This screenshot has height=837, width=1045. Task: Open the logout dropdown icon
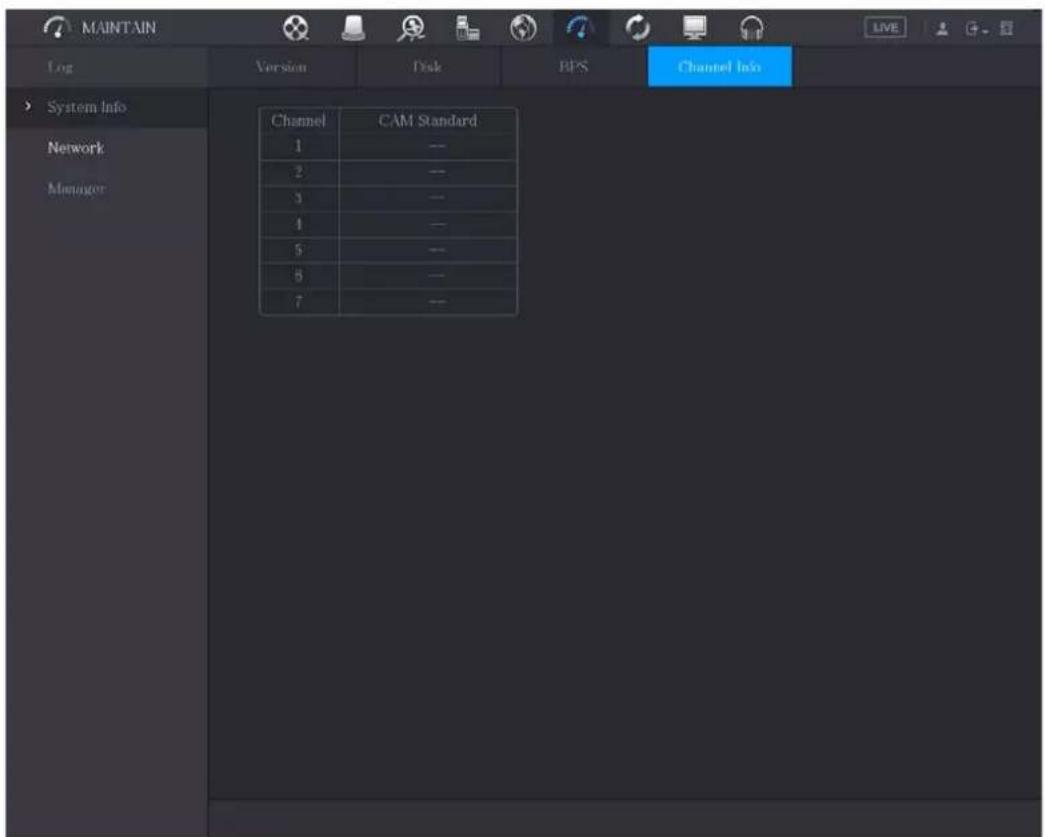[976, 29]
